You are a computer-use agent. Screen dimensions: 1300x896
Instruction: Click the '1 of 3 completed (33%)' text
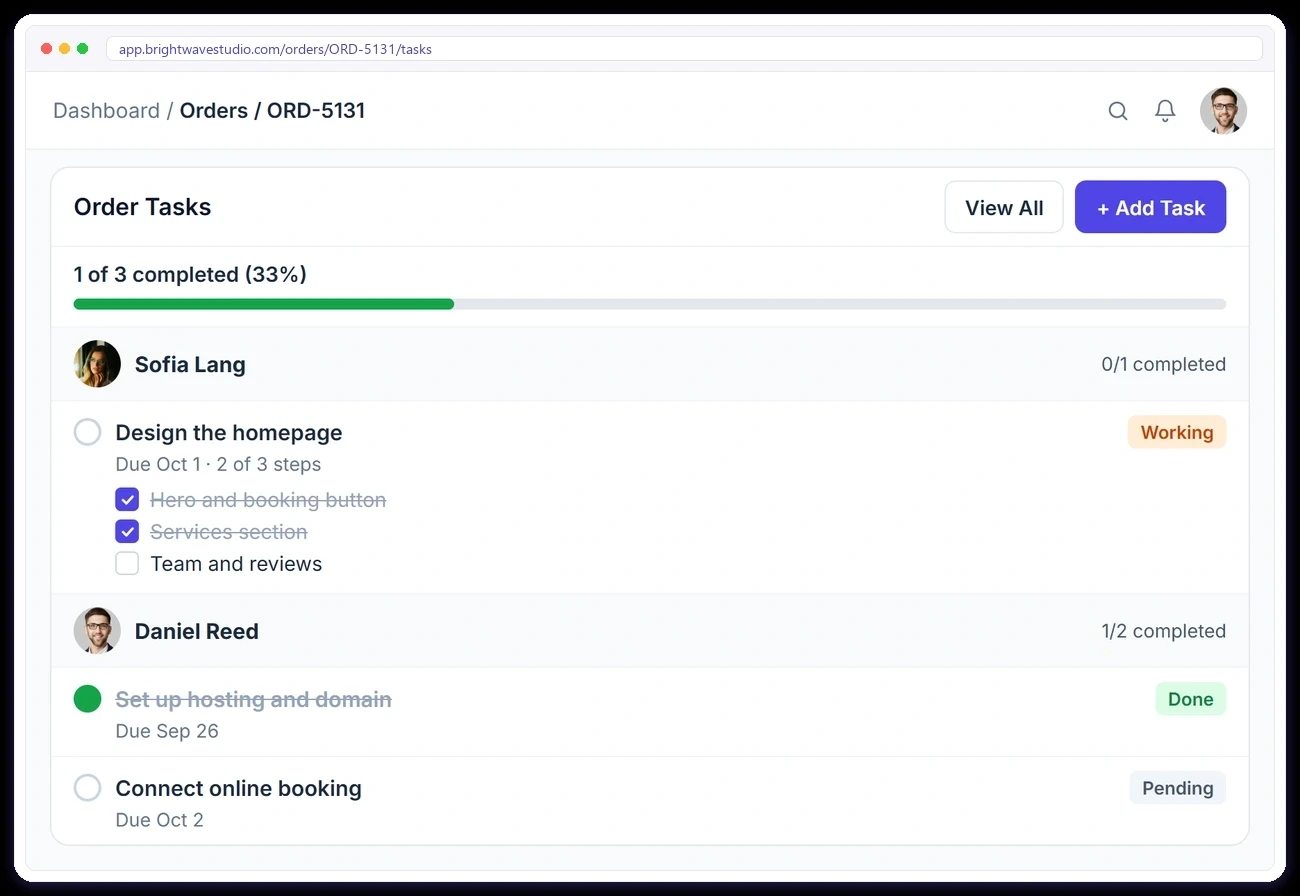point(190,274)
